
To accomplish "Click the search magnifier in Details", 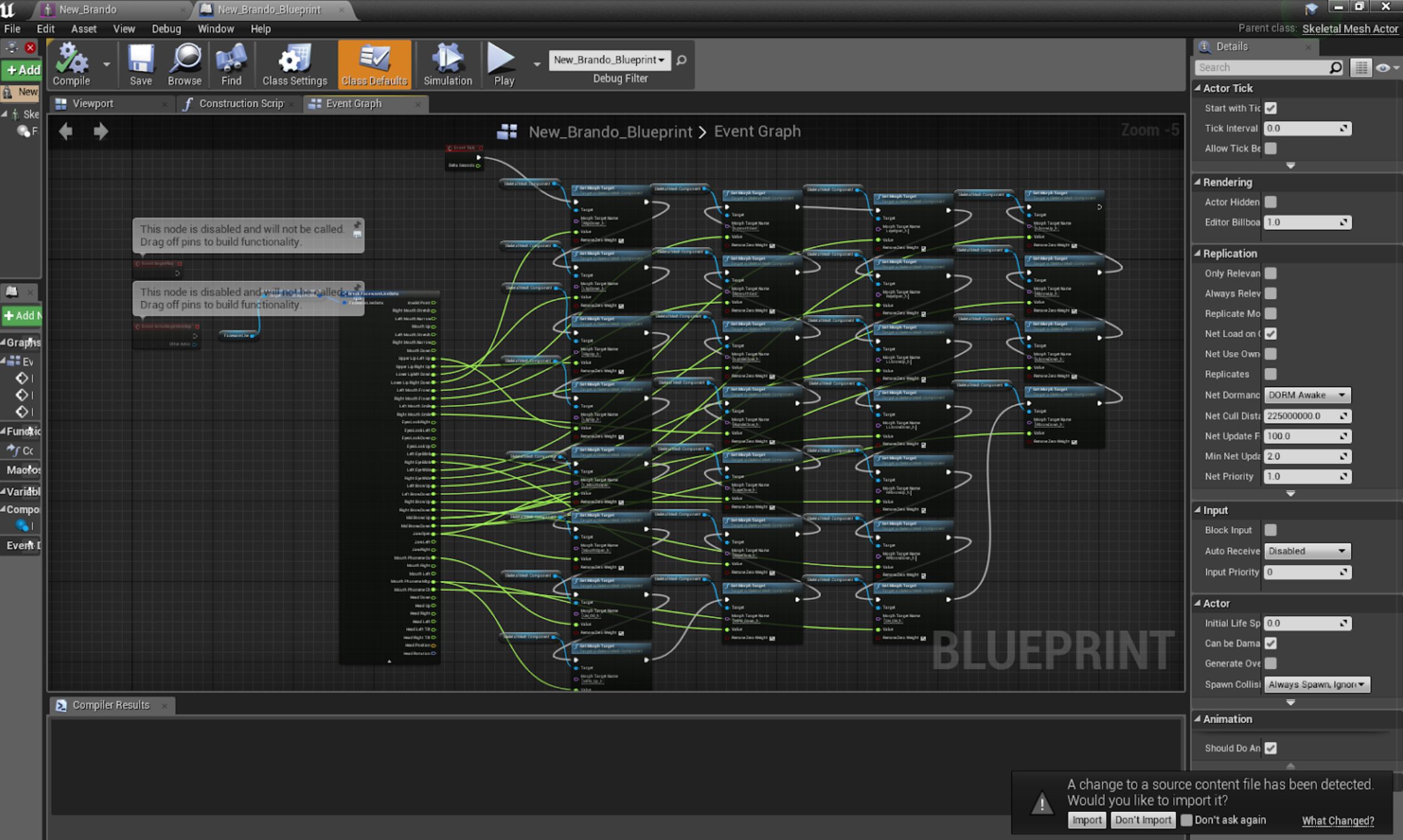I will pos(1335,67).
